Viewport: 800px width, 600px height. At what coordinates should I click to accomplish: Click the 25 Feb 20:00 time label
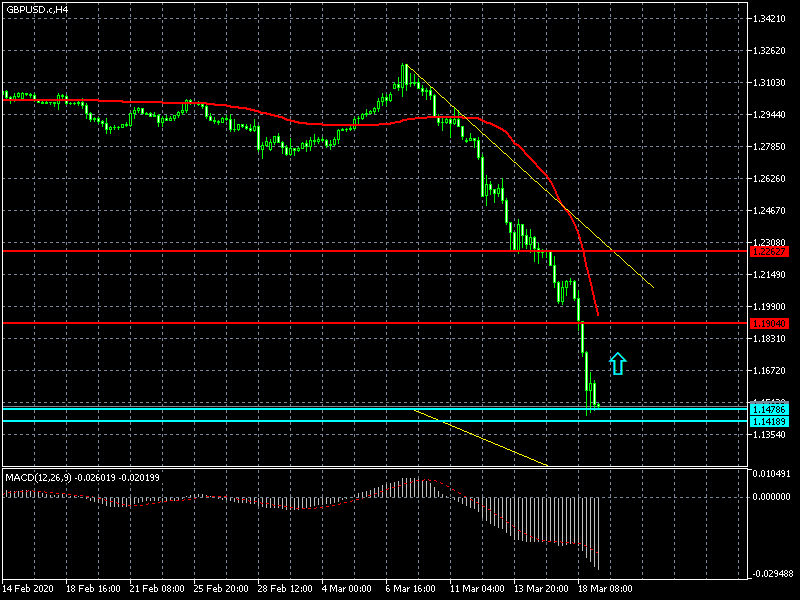point(222,588)
